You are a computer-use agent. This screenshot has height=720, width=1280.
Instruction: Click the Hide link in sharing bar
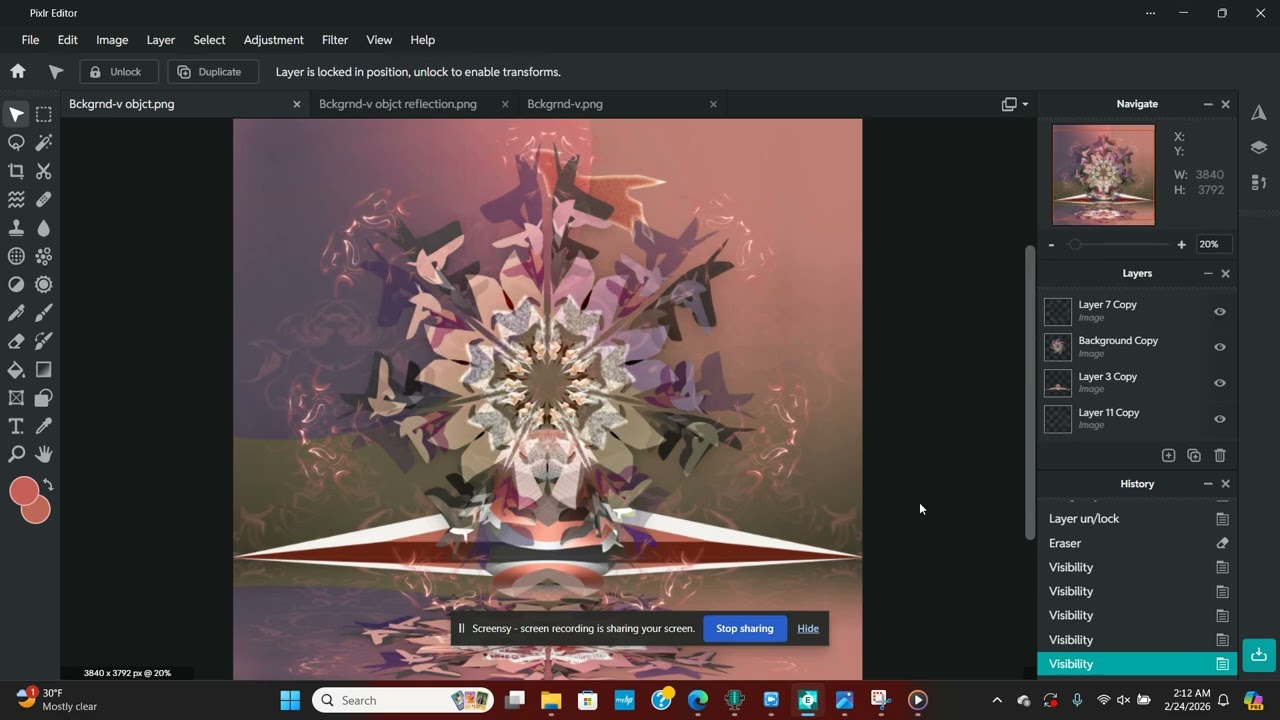pyautogui.click(x=808, y=628)
